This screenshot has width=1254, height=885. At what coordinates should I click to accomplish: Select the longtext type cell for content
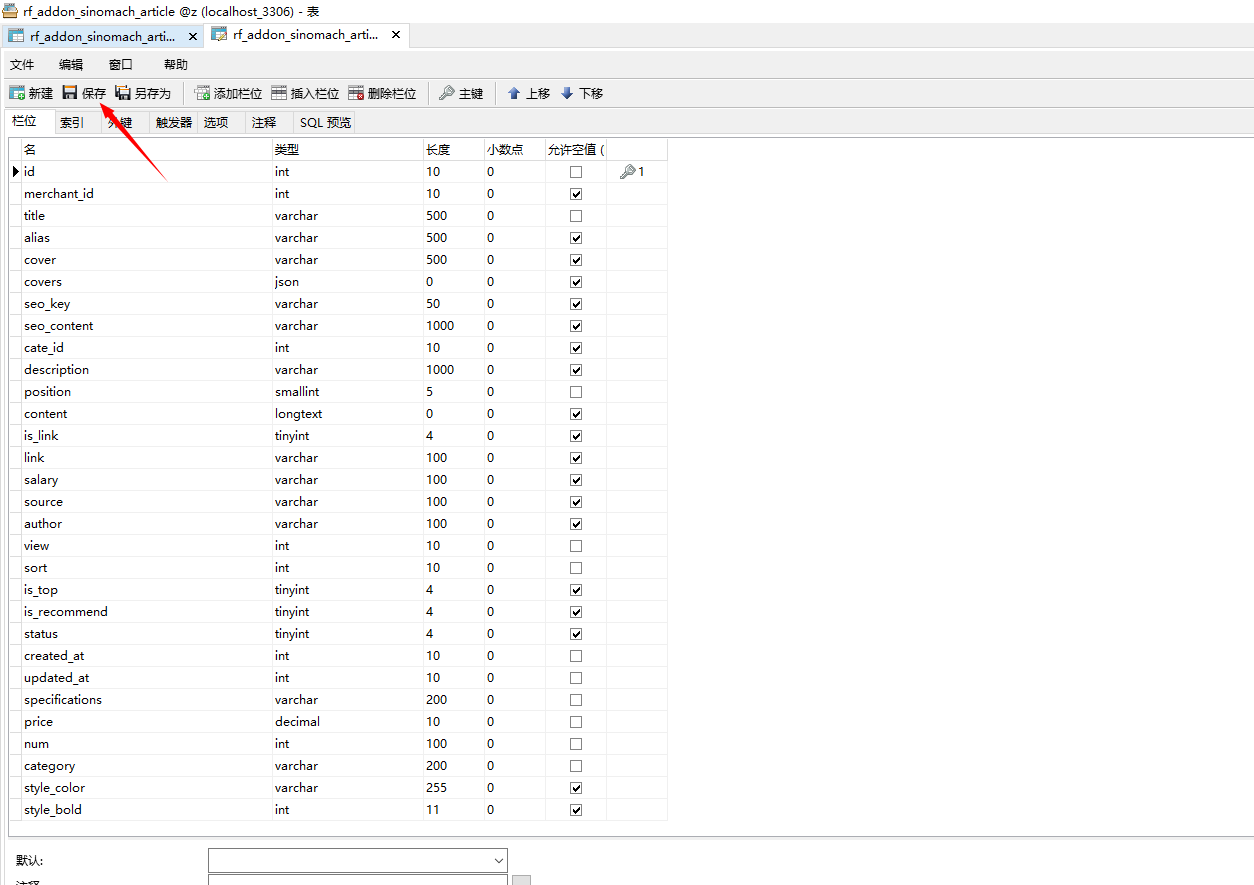point(348,414)
